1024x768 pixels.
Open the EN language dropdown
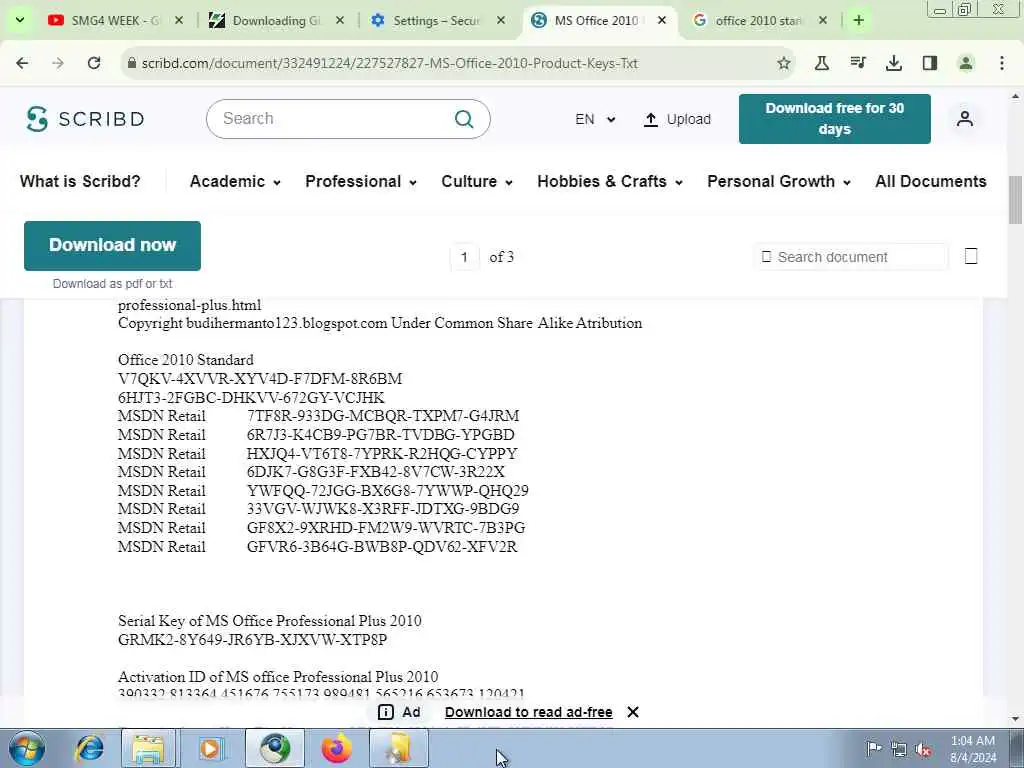(x=594, y=119)
